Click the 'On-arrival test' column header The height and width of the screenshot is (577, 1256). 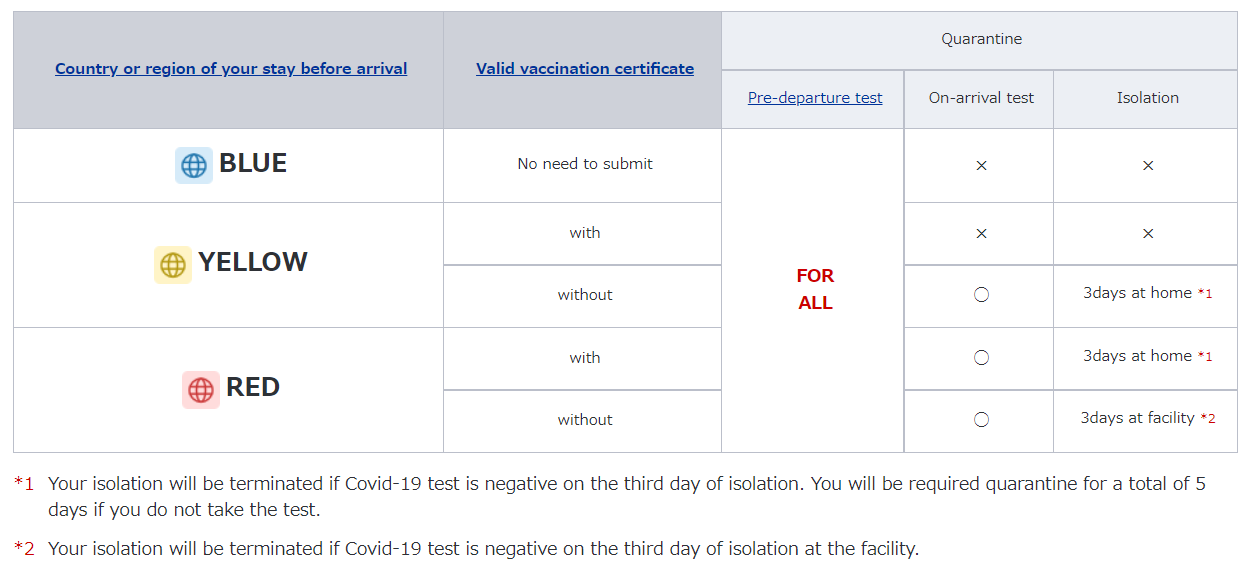(981, 98)
